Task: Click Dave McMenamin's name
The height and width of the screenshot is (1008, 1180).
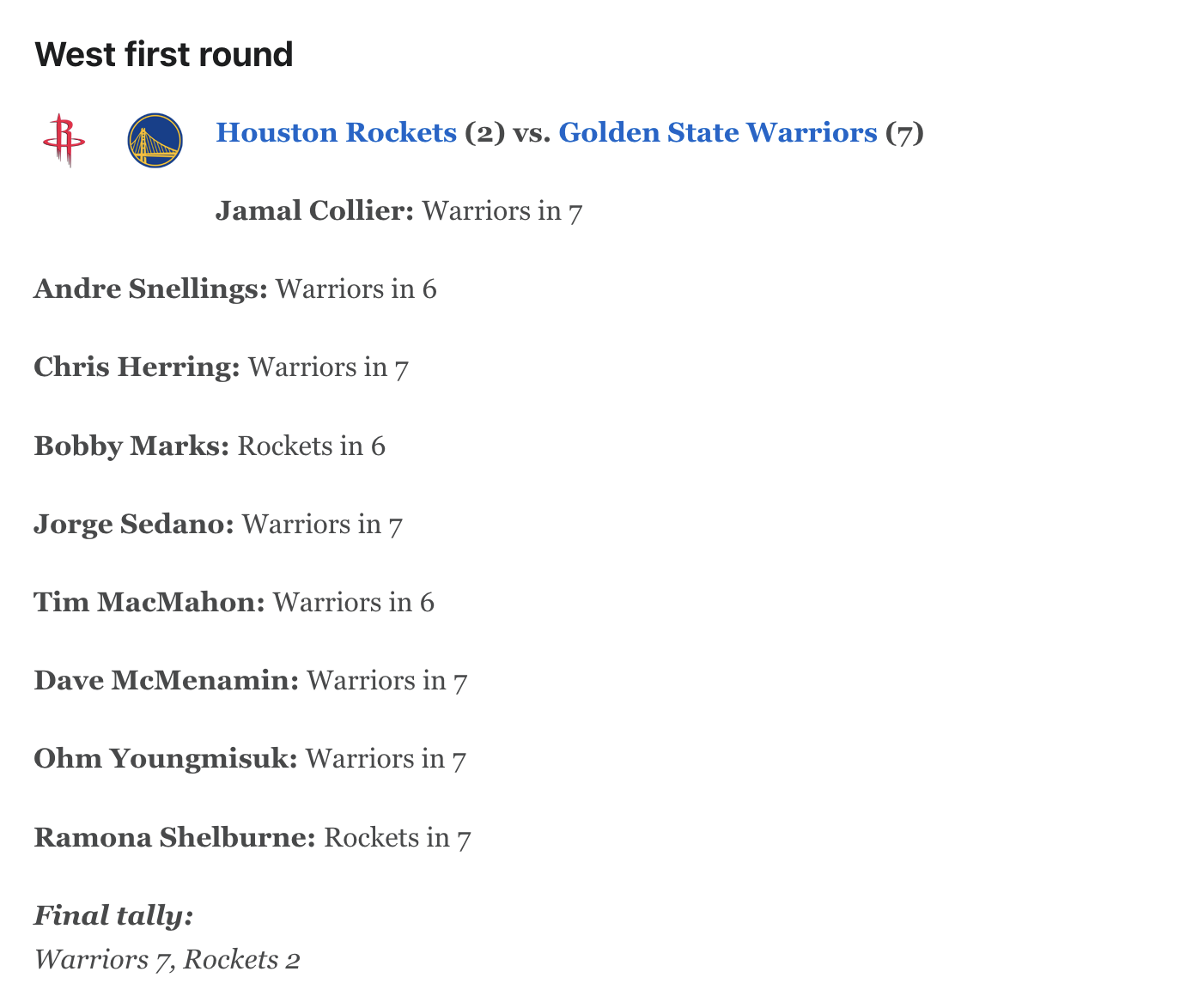Action: point(167,681)
